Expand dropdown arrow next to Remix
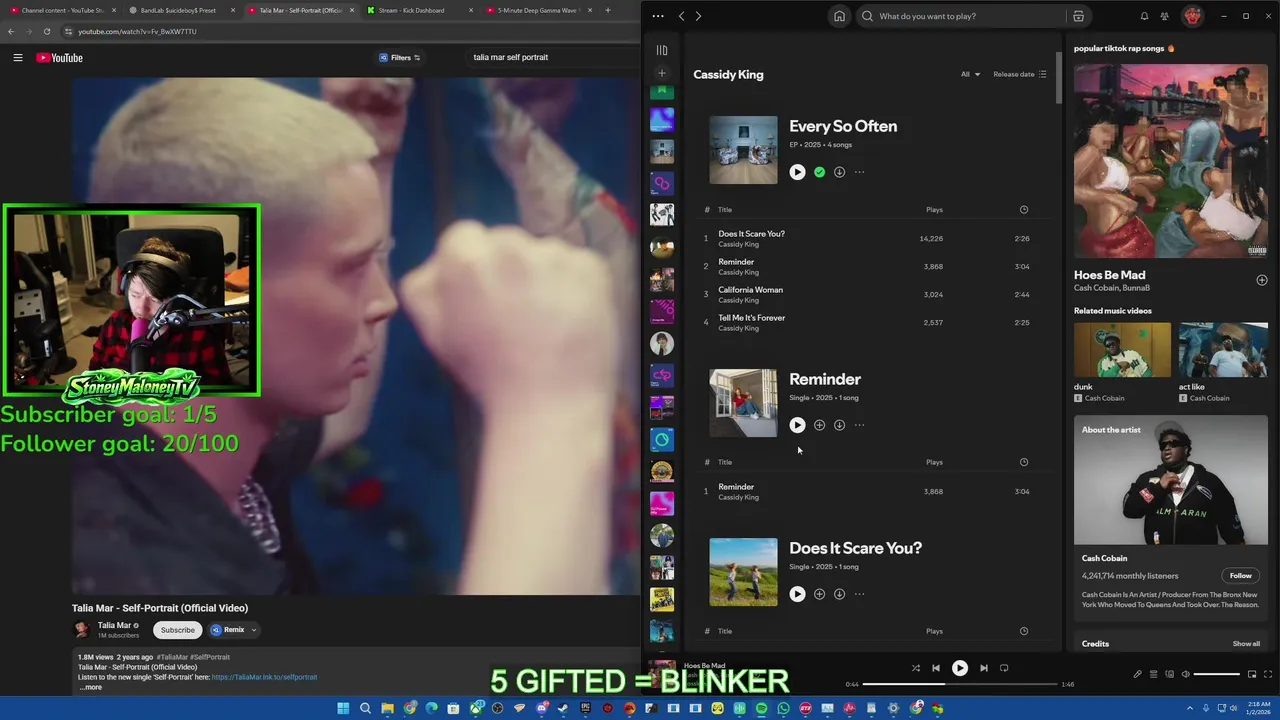Viewport: 1280px width, 720px height. click(254, 630)
